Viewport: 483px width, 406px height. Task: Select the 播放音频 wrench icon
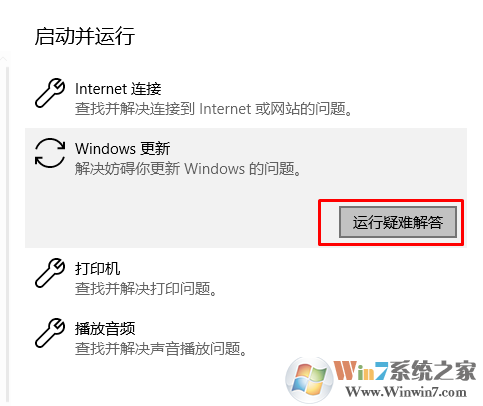(x=50, y=333)
